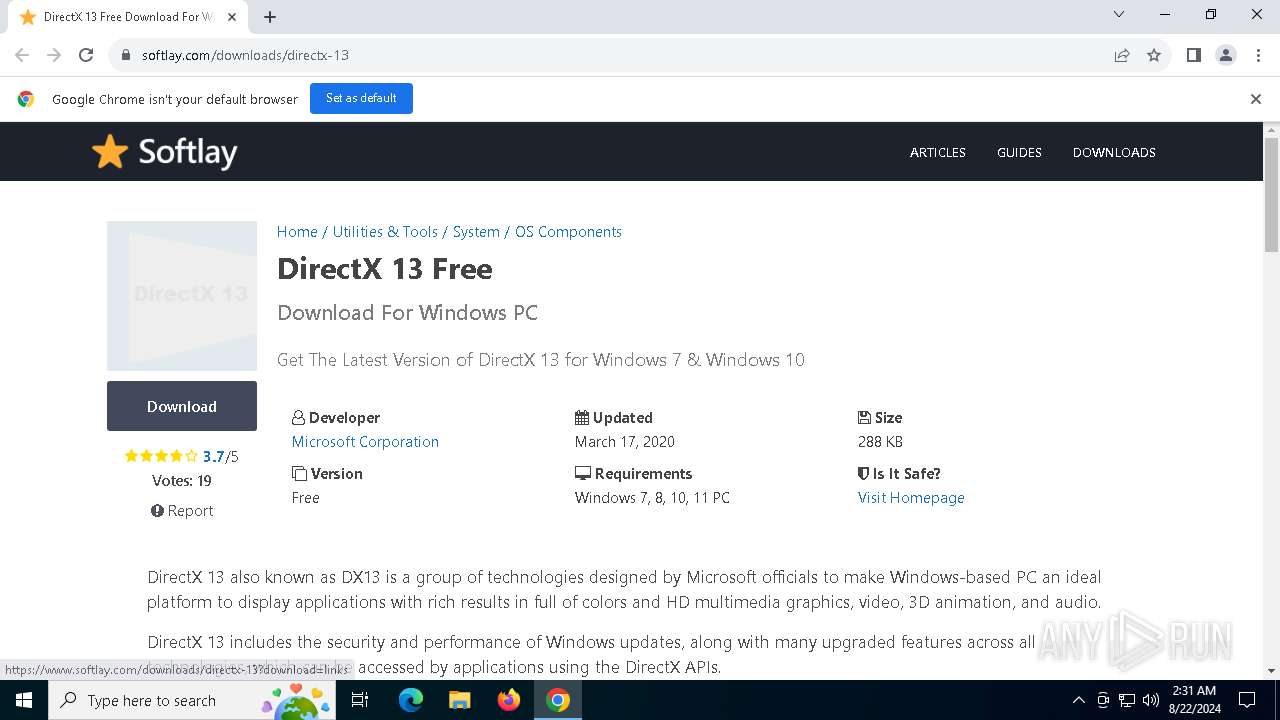Click the volume icon in system tray
This screenshot has width=1280, height=720.
(x=1150, y=700)
